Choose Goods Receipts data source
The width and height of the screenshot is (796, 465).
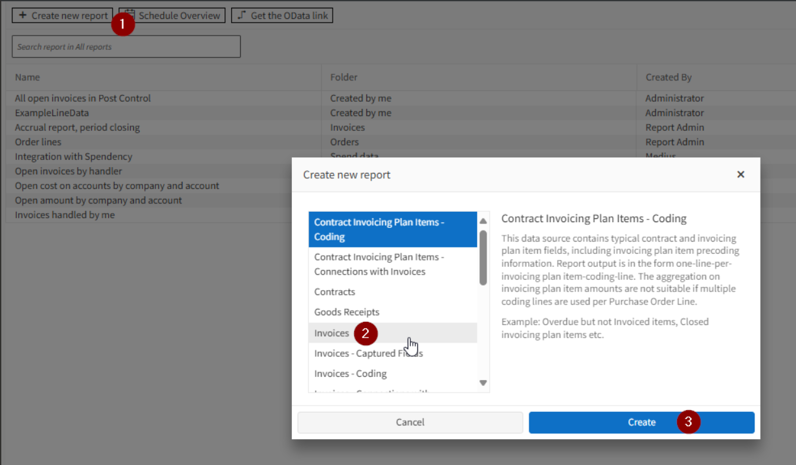tap(346, 312)
